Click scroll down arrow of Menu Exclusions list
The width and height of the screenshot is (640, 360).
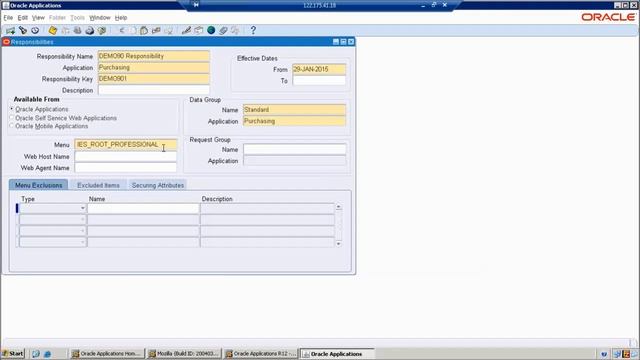pyautogui.click(x=338, y=244)
